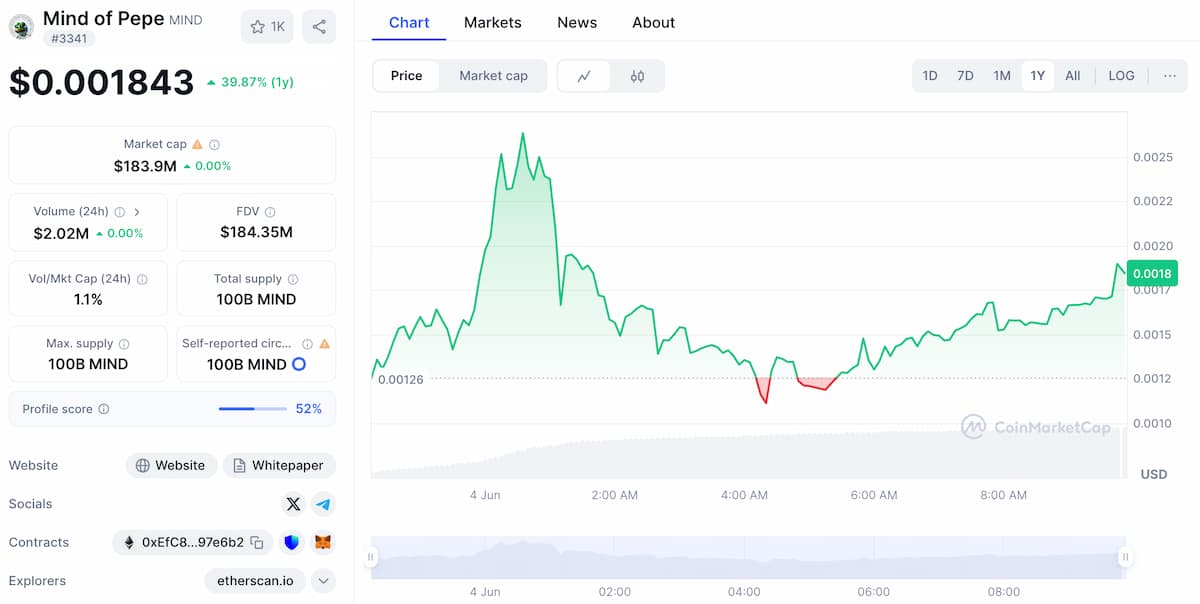Expand Volume (24h) details arrow
This screenshot has height=604, width=1200.
tap(137, 212)
